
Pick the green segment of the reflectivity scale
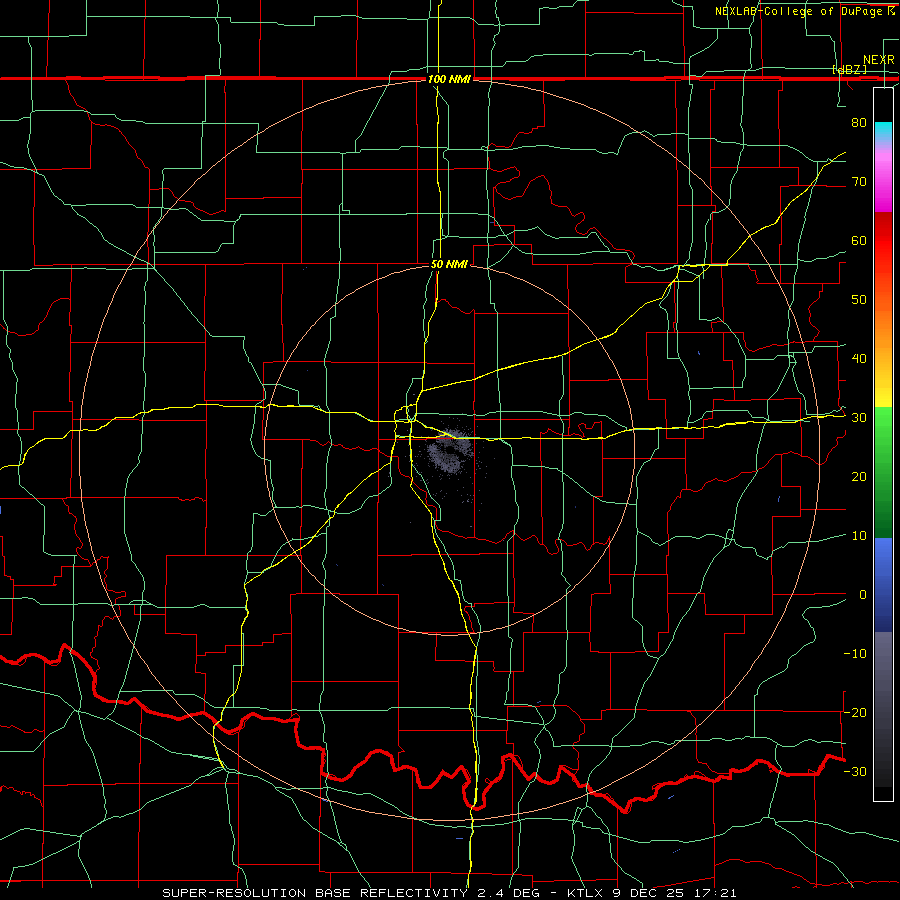(883, 472)
